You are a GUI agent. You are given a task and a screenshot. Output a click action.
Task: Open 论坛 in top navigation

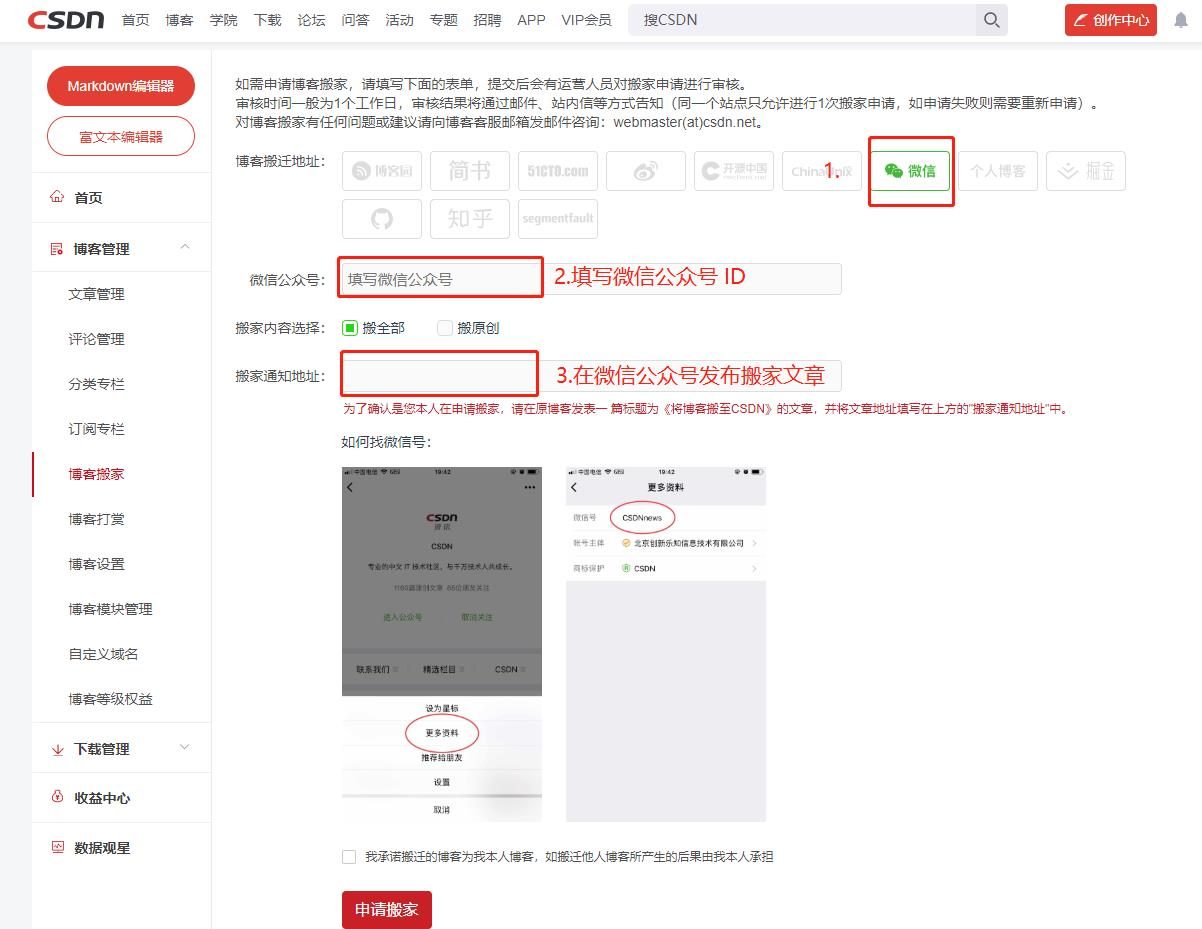pyautogui.click(x=312, y=20)
